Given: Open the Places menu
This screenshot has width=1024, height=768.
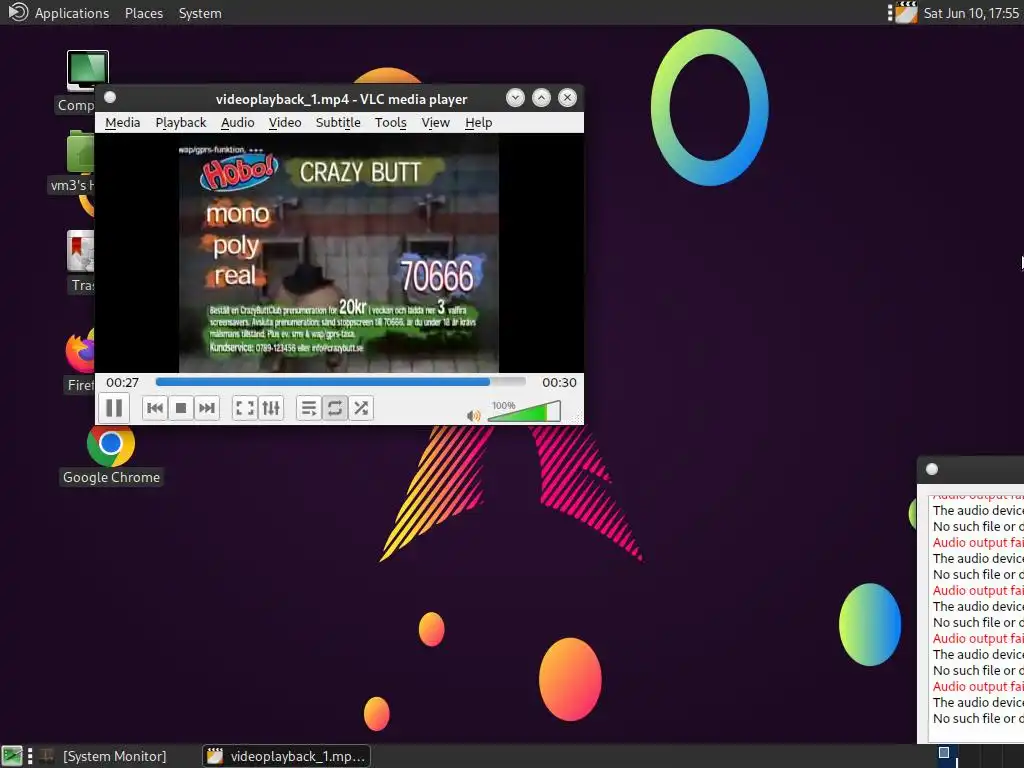Looking at the screenshot, I should (144, 13).
